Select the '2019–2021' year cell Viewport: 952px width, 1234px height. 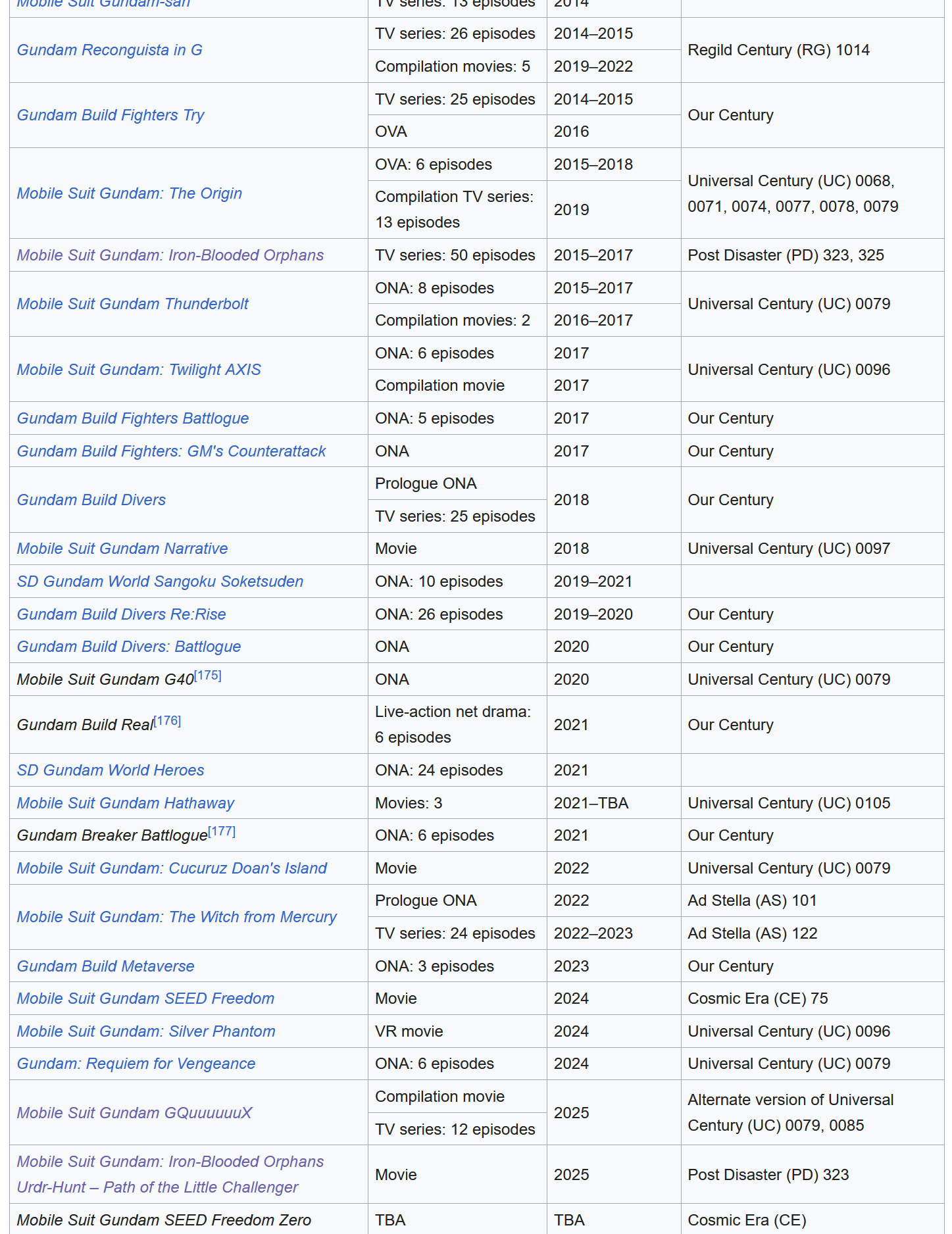[614, 581]
